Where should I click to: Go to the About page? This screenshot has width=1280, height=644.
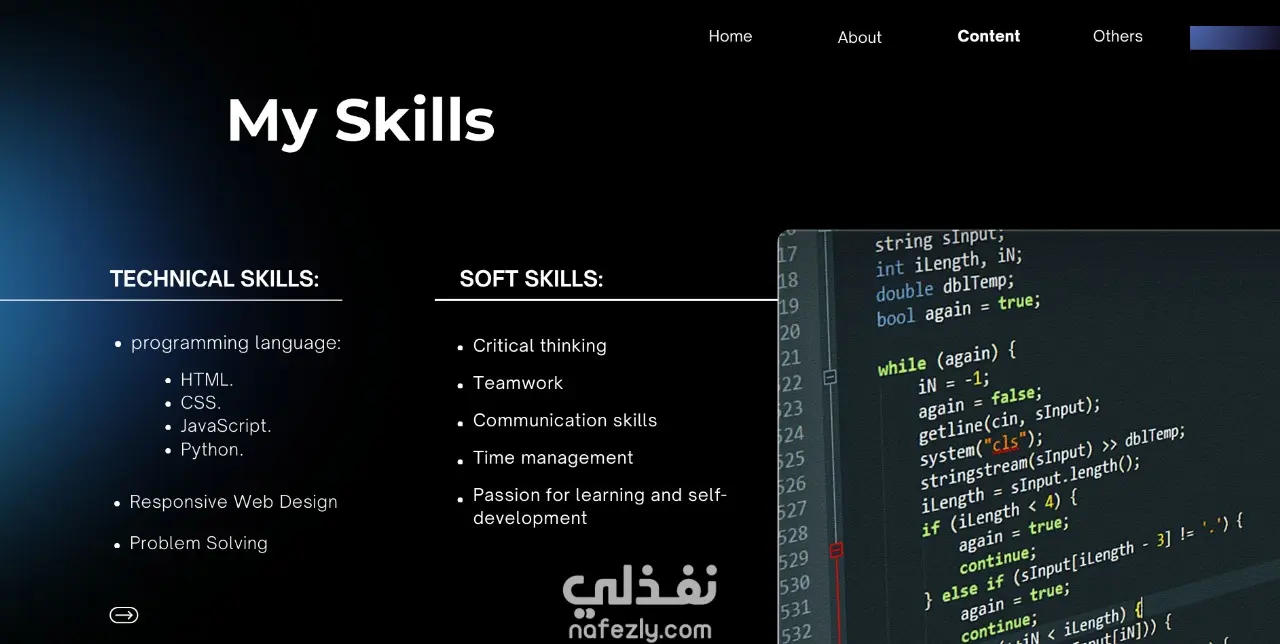point(859,37)
